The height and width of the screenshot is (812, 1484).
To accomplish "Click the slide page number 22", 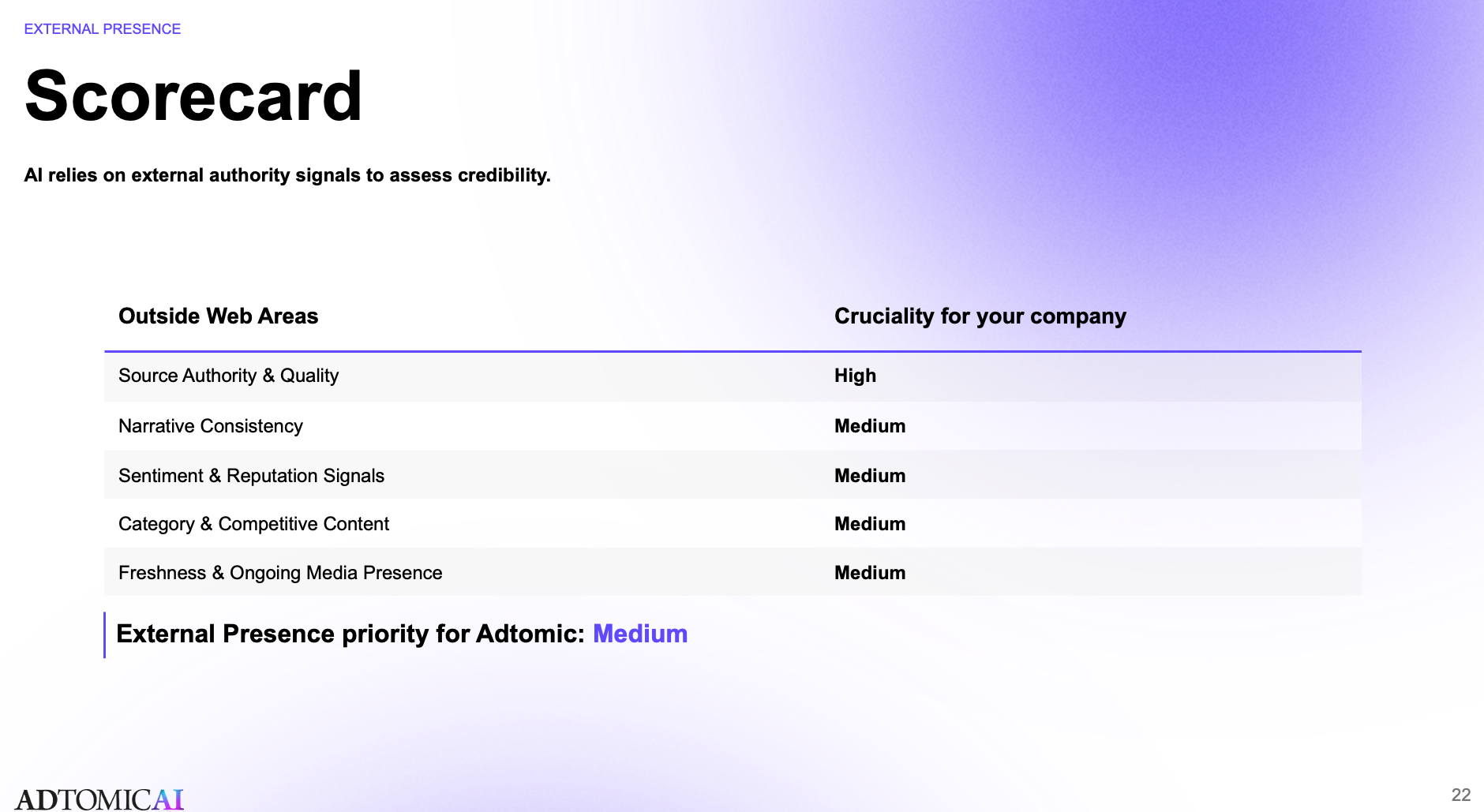I will [x=1461, y=795].
